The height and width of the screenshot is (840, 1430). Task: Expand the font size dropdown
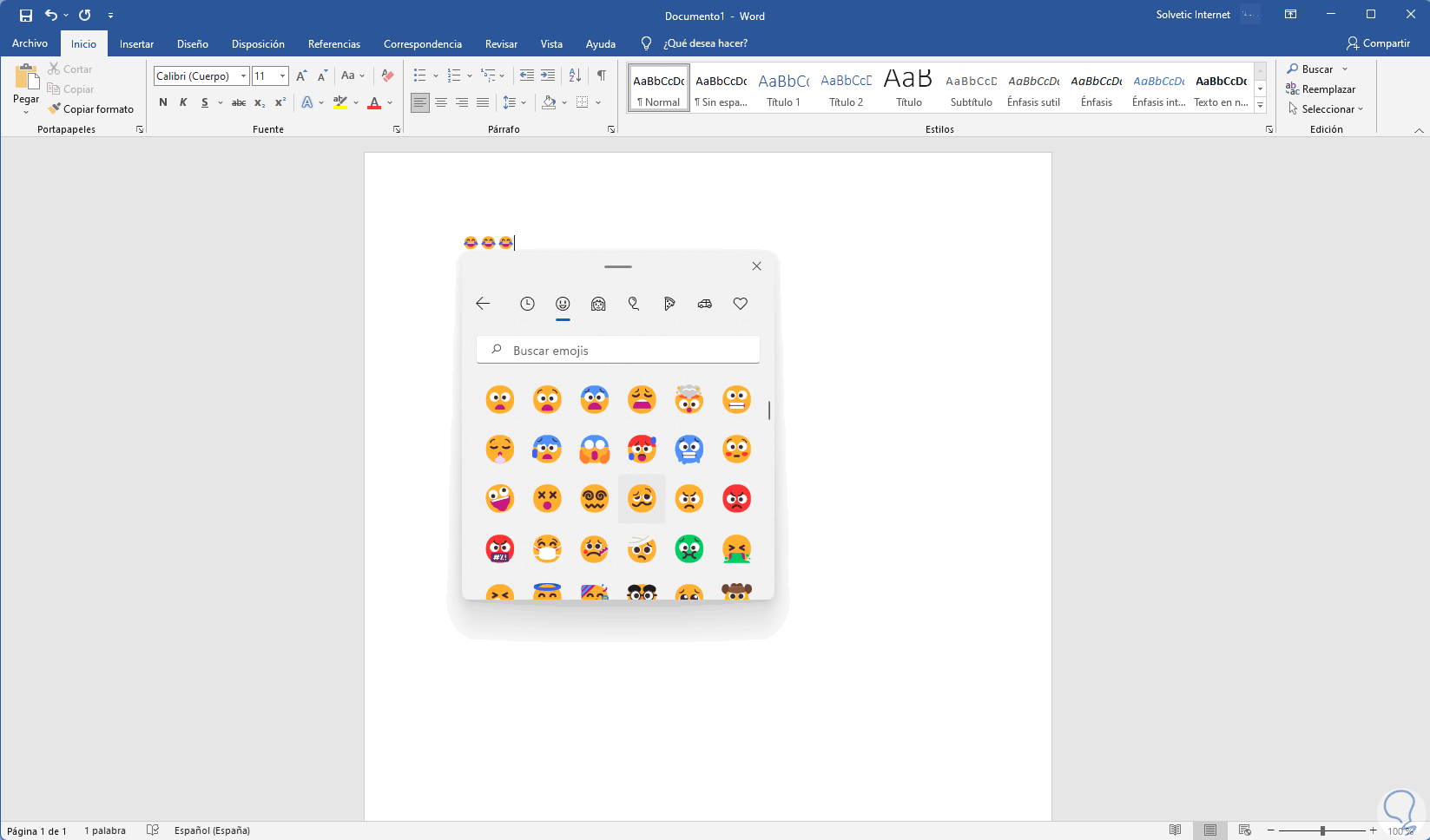pyautogui.click(x=282, y=76)
